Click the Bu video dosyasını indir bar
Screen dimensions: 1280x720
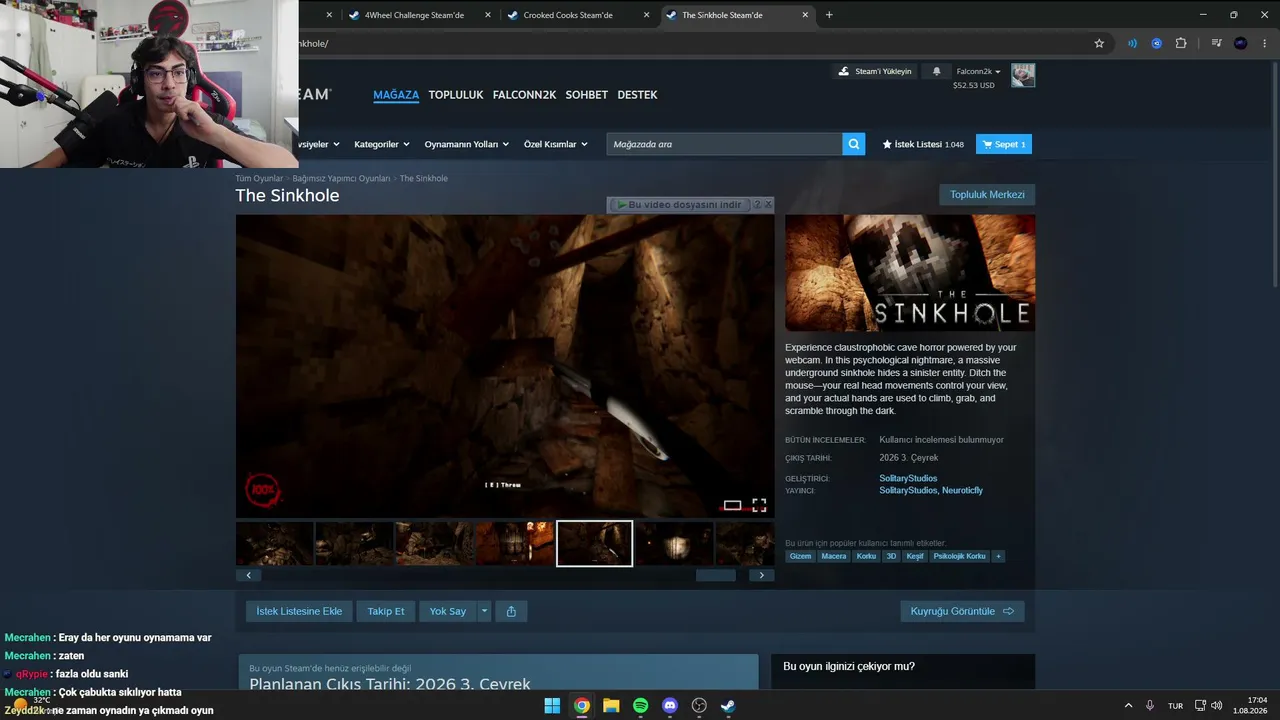coord(680,205)
